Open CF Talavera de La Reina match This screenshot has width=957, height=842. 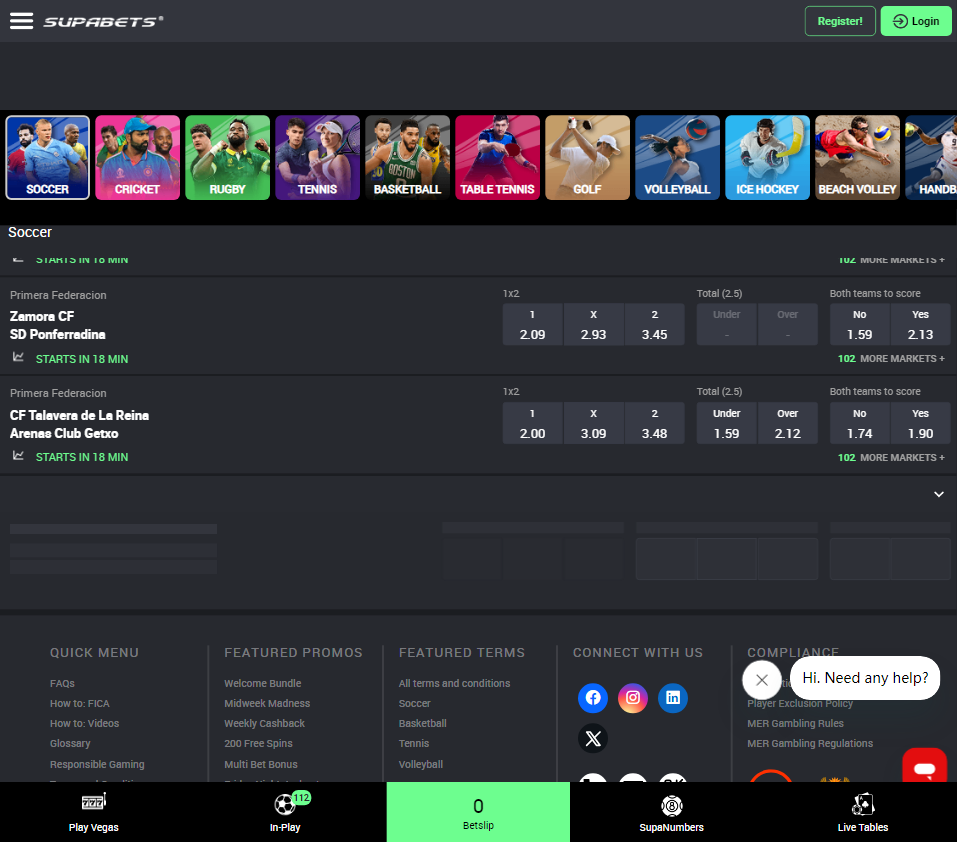pyautogui.click(x=79, y=424)
